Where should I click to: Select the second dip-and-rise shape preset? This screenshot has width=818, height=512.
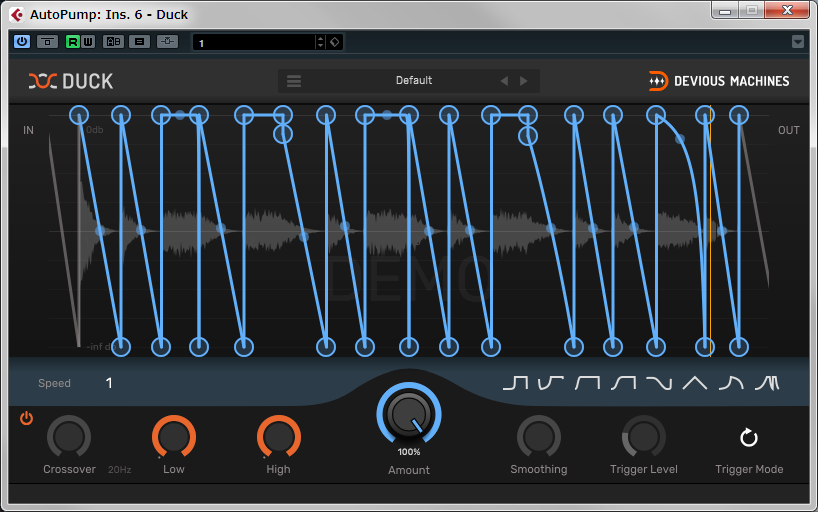click(x=551, y=383)
